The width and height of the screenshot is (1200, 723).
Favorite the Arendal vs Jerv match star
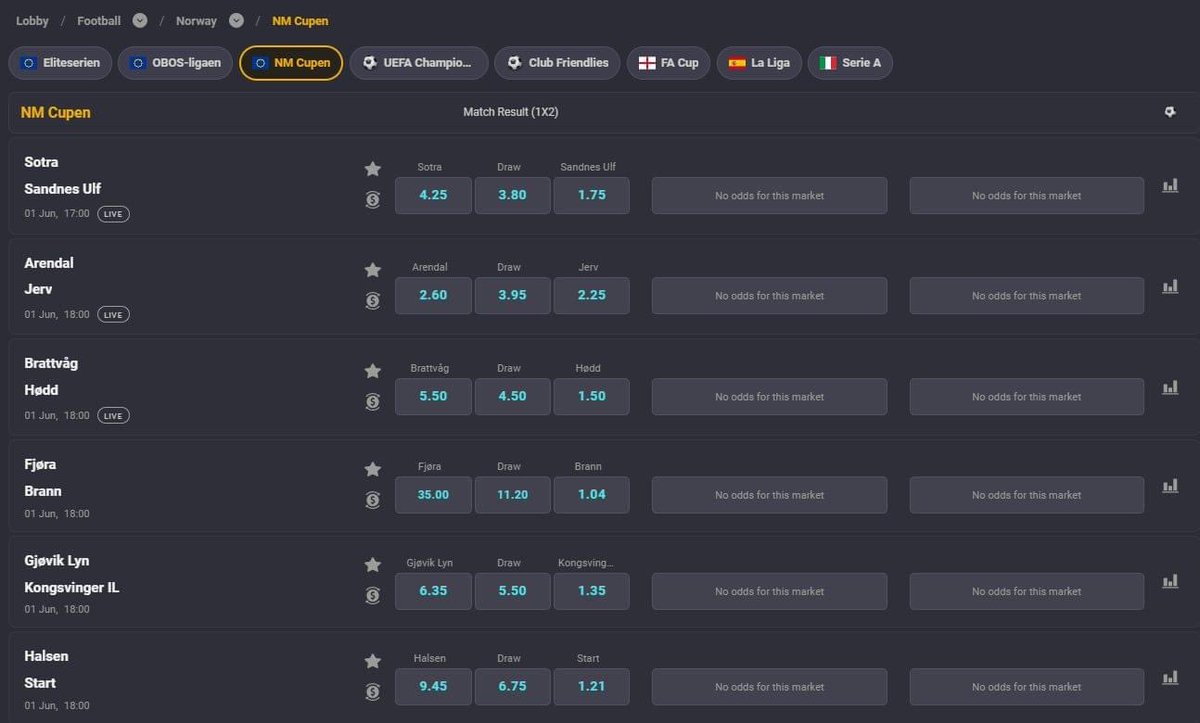pyautogui.click(x=373, y=270)
